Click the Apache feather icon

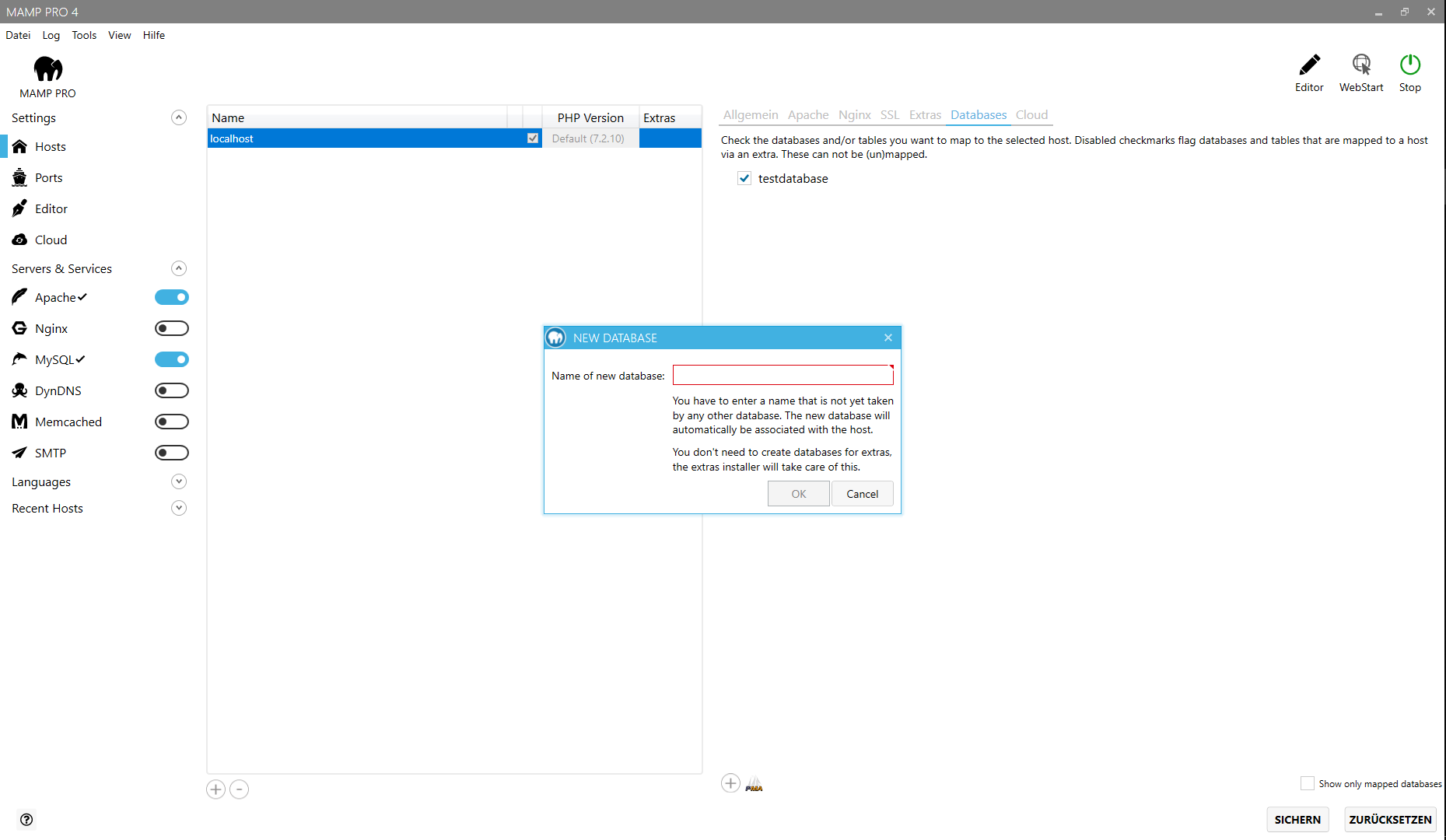coord(19,297)
